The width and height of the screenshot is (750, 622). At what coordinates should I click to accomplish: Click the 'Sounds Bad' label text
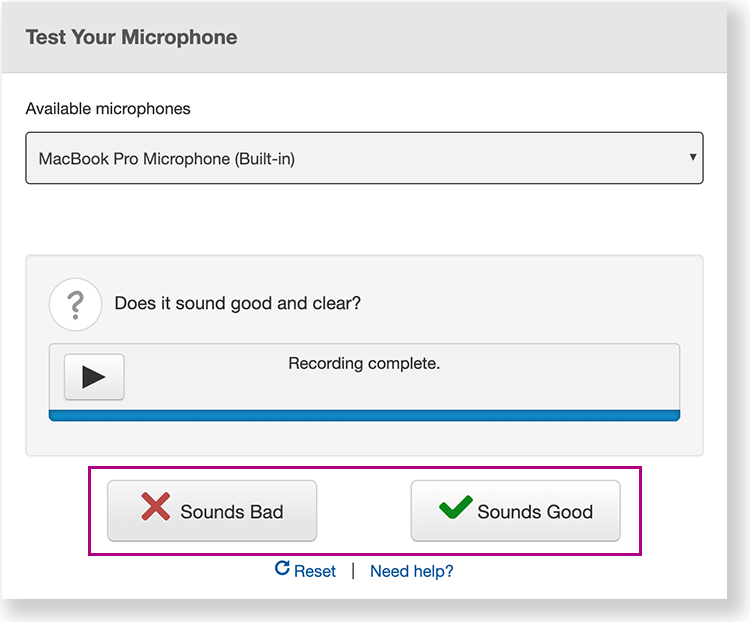tap(232, 512)
